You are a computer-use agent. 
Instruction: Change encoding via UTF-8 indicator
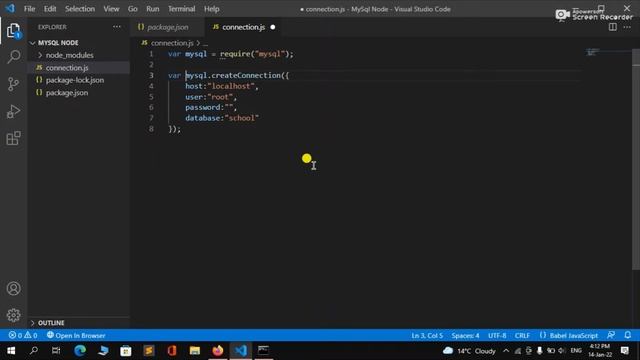(497, 336)
